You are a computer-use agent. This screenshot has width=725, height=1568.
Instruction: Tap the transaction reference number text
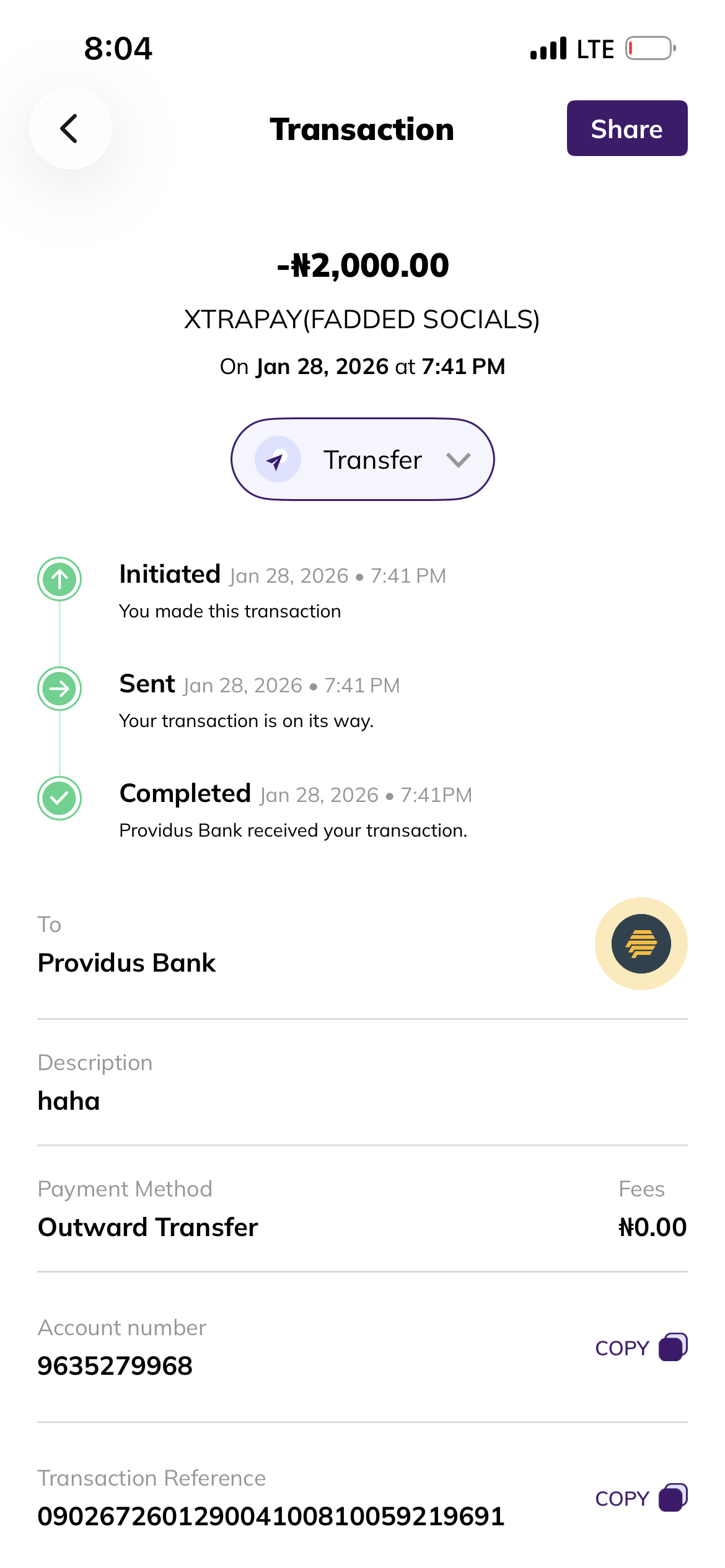pyautogui.click(x=271, y=1516)
